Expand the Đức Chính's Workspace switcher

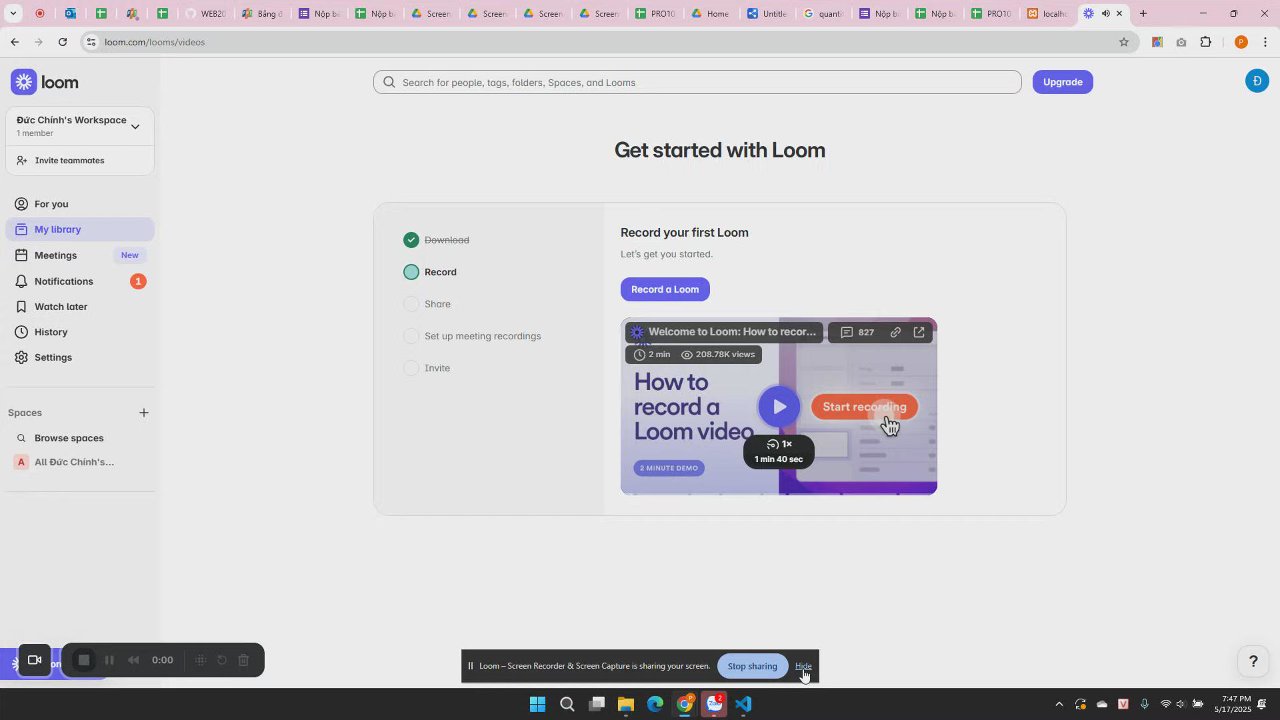coord(80,126)
